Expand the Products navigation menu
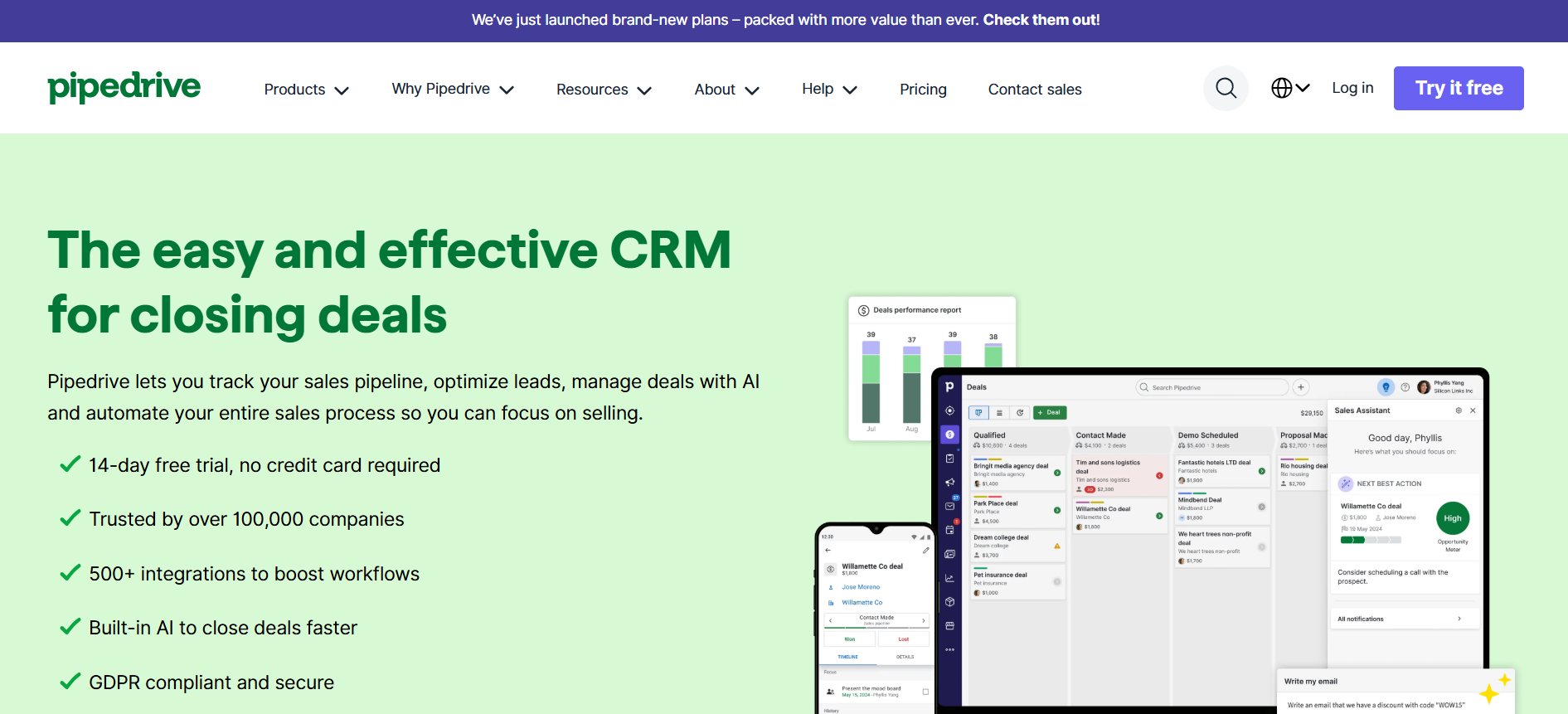The image size is (1568, 714). (x=306, y=90)
